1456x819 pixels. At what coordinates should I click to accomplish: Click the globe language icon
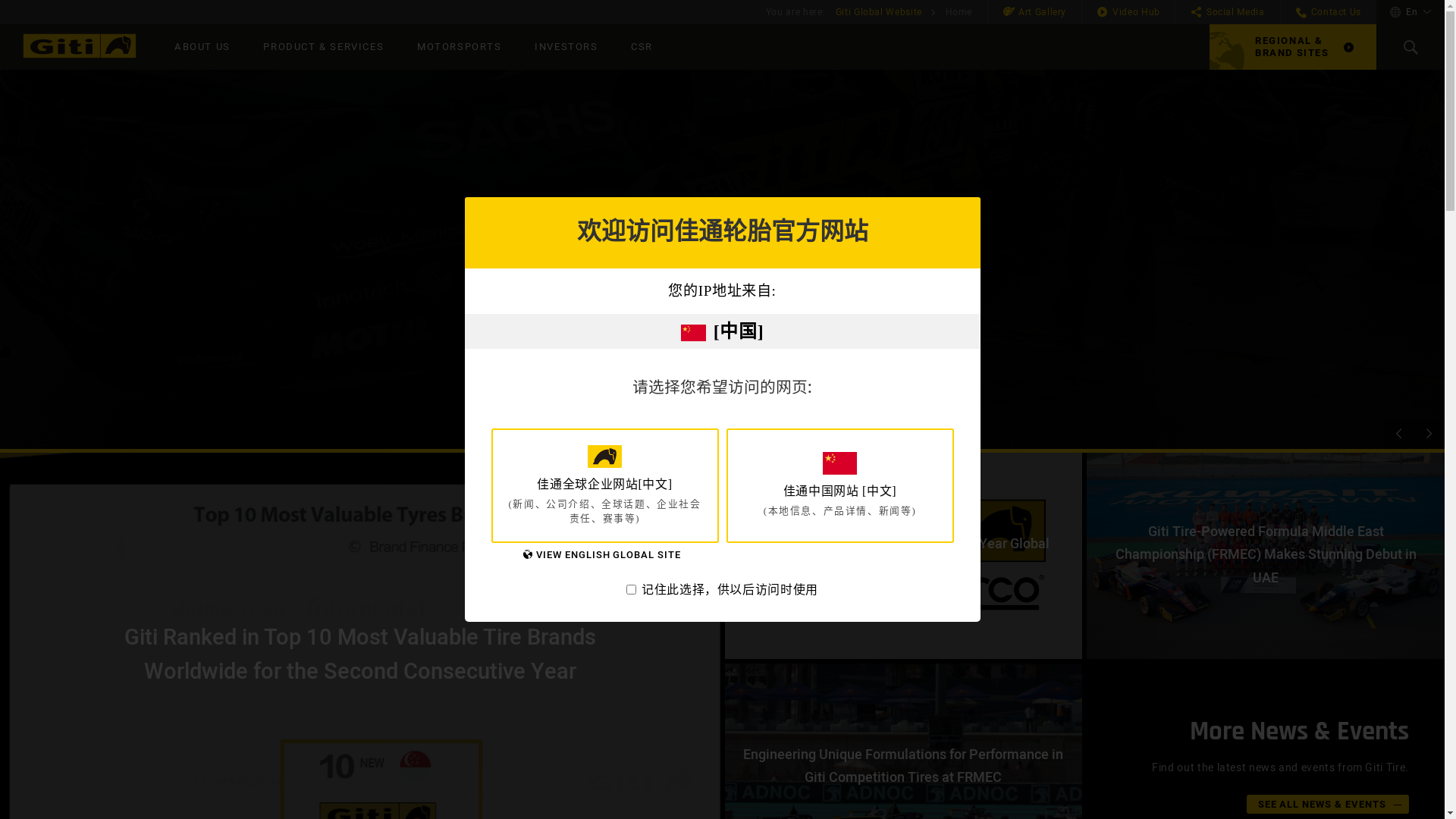click(1395, 12)
